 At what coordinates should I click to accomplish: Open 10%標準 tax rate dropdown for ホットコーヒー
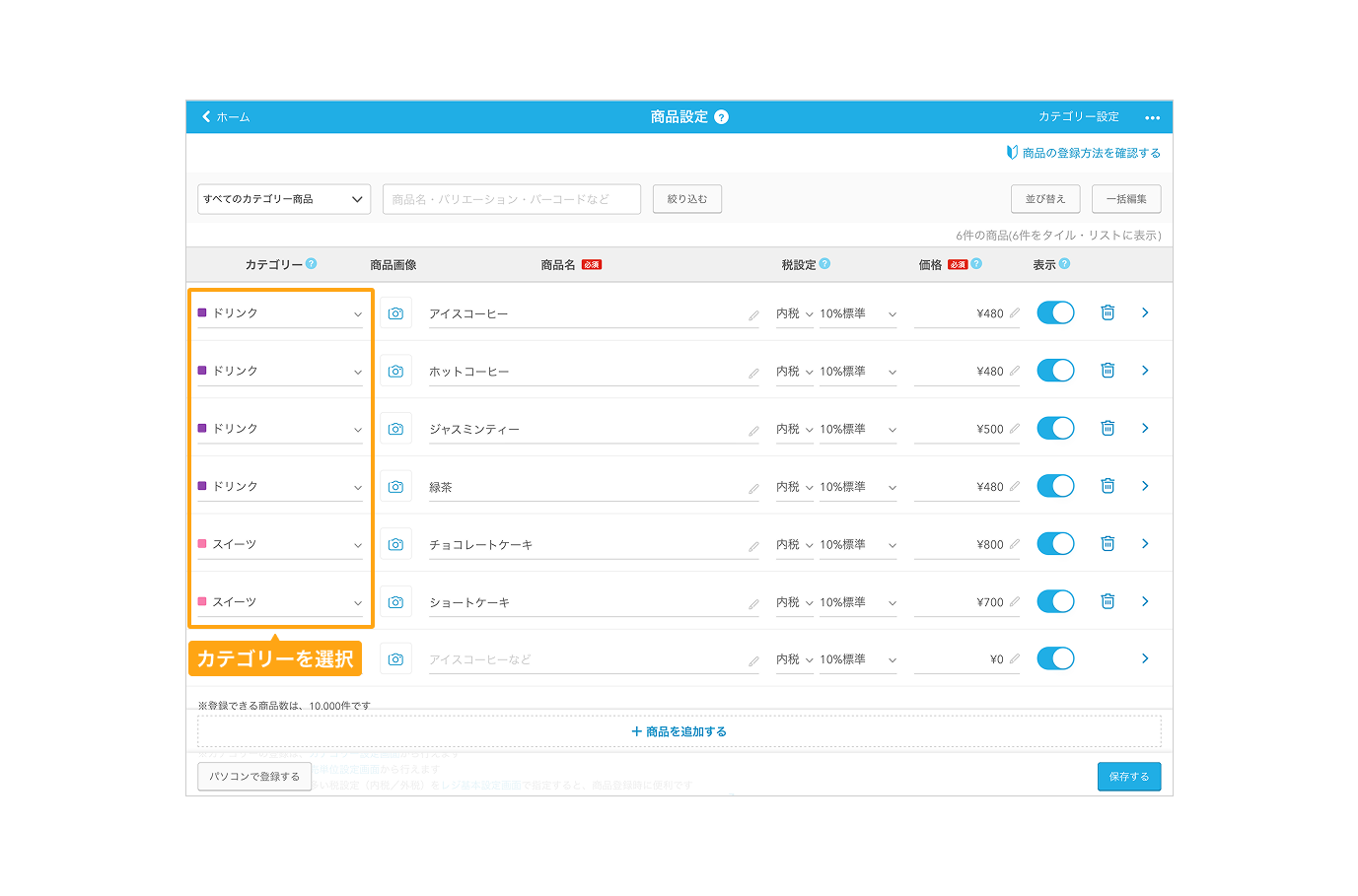(x=858, y=372)
